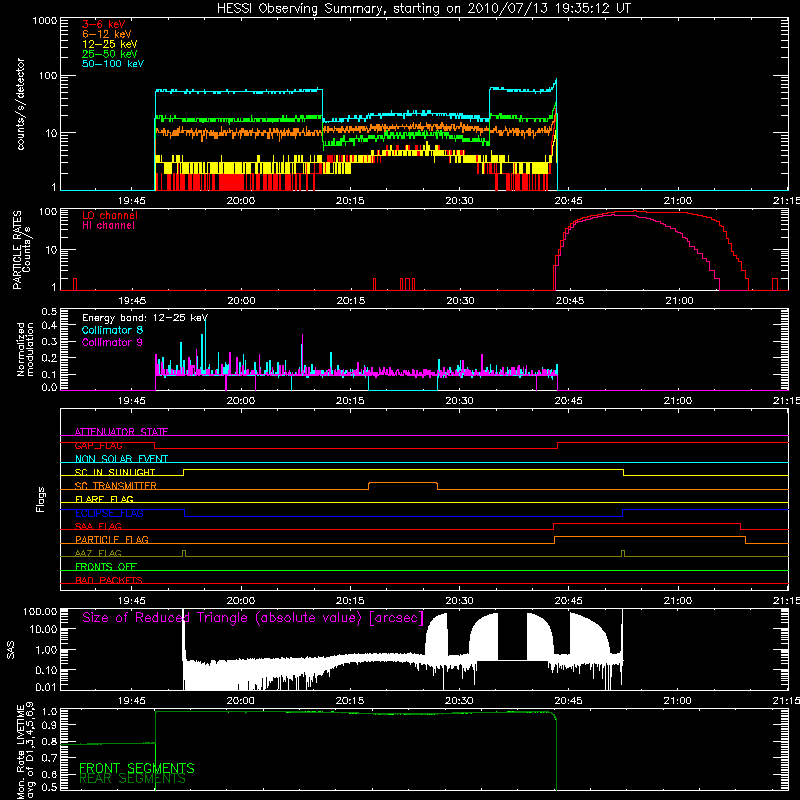Select the Collimator 8 legend entry

tap(112, 330)
